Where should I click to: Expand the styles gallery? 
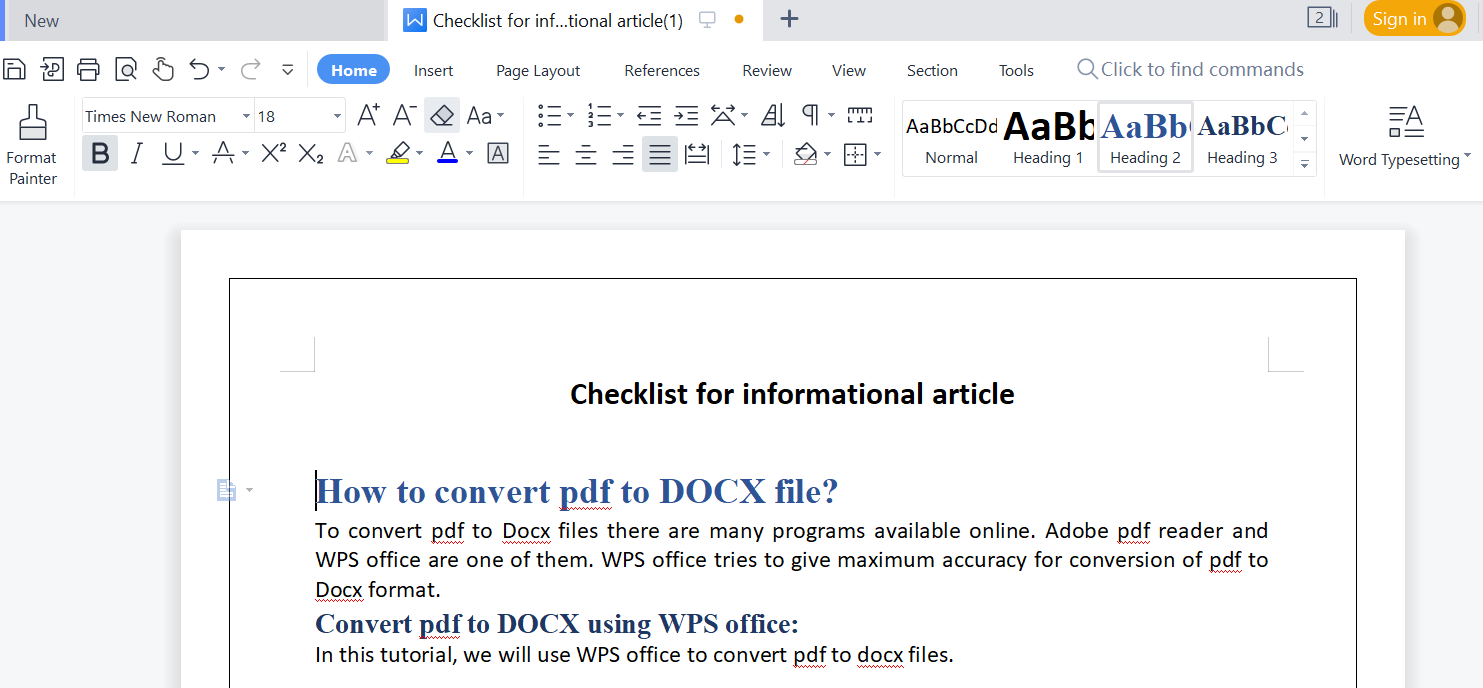pos(1304,163)
